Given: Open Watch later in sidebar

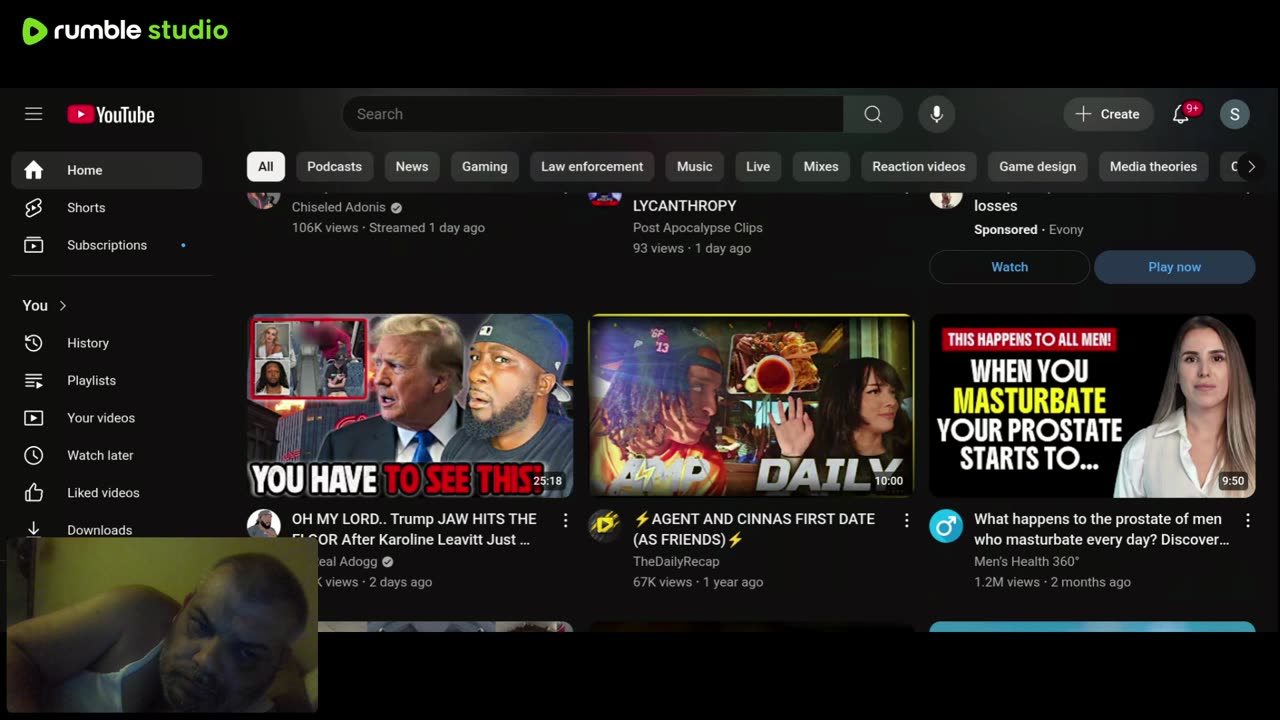Looking at the screenshot, I should click(107, 455).
